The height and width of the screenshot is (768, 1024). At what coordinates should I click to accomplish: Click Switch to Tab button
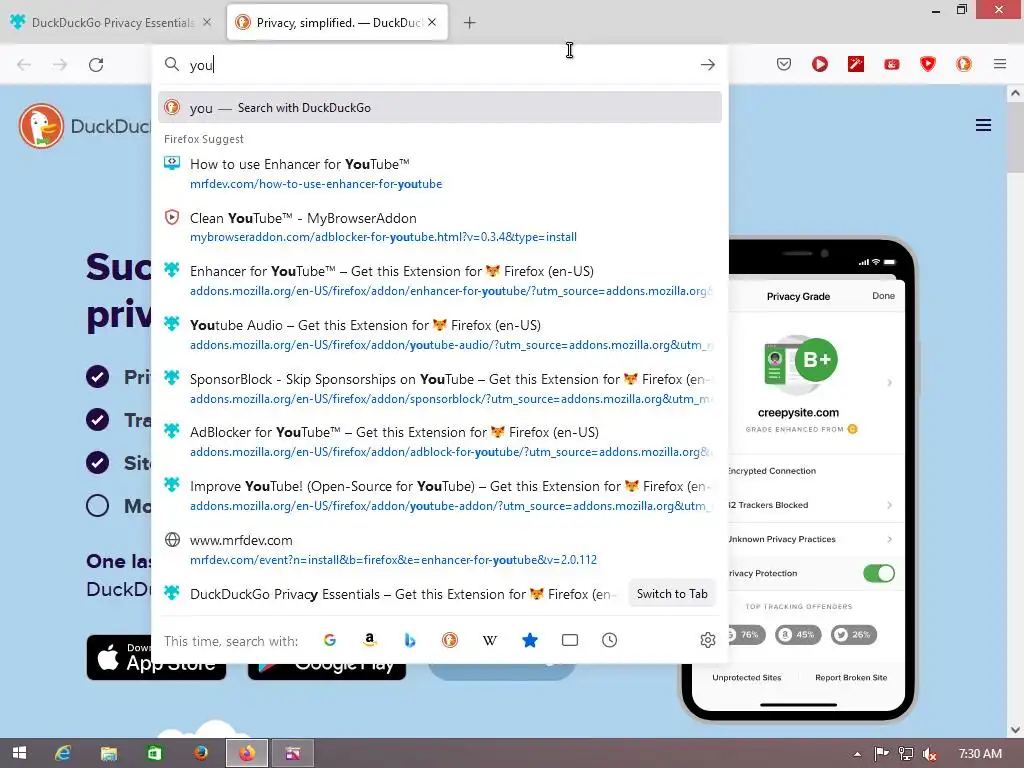coord(672,594)
